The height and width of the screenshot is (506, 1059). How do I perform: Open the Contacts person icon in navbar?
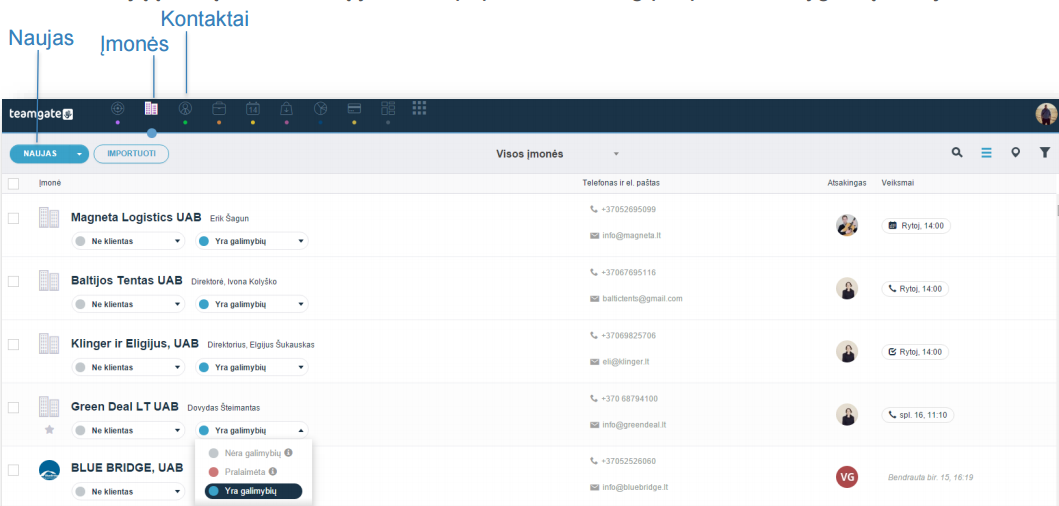click(185, 108)
